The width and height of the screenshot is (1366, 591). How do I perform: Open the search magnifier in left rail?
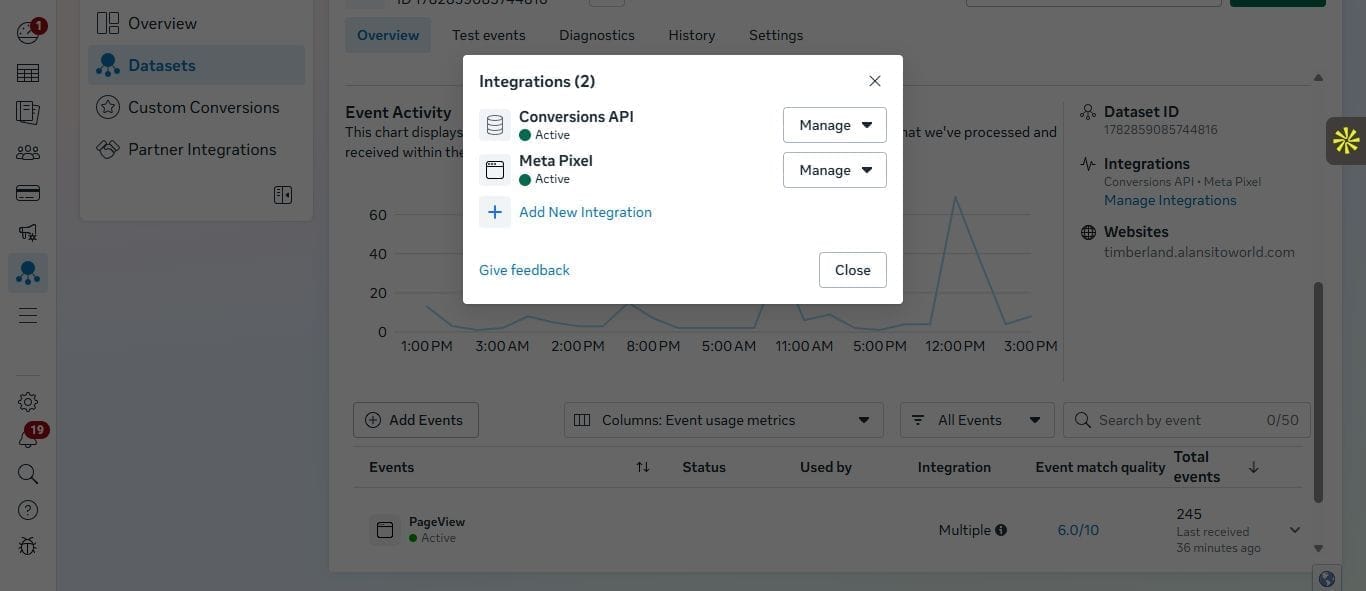[x=28, y=474]
